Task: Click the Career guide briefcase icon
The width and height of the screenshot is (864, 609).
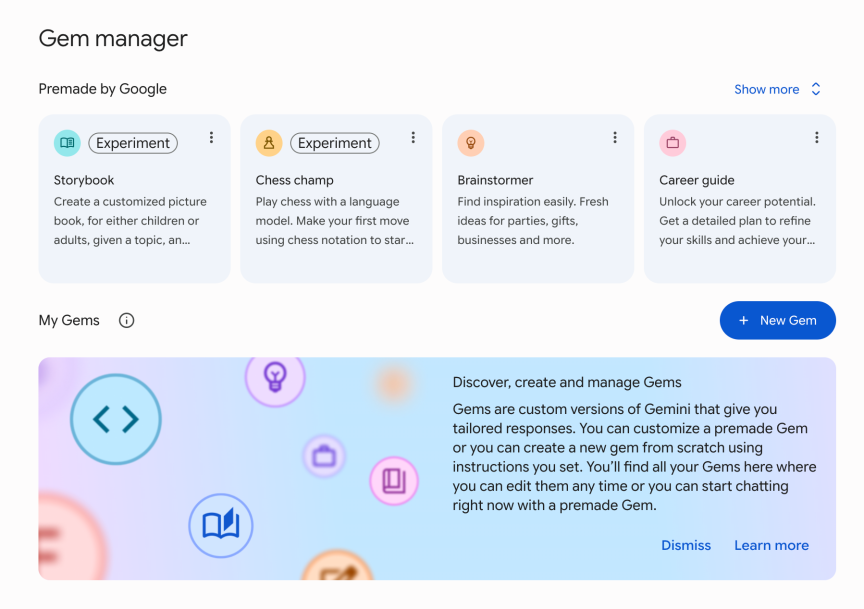Action: tap(672, 143)
